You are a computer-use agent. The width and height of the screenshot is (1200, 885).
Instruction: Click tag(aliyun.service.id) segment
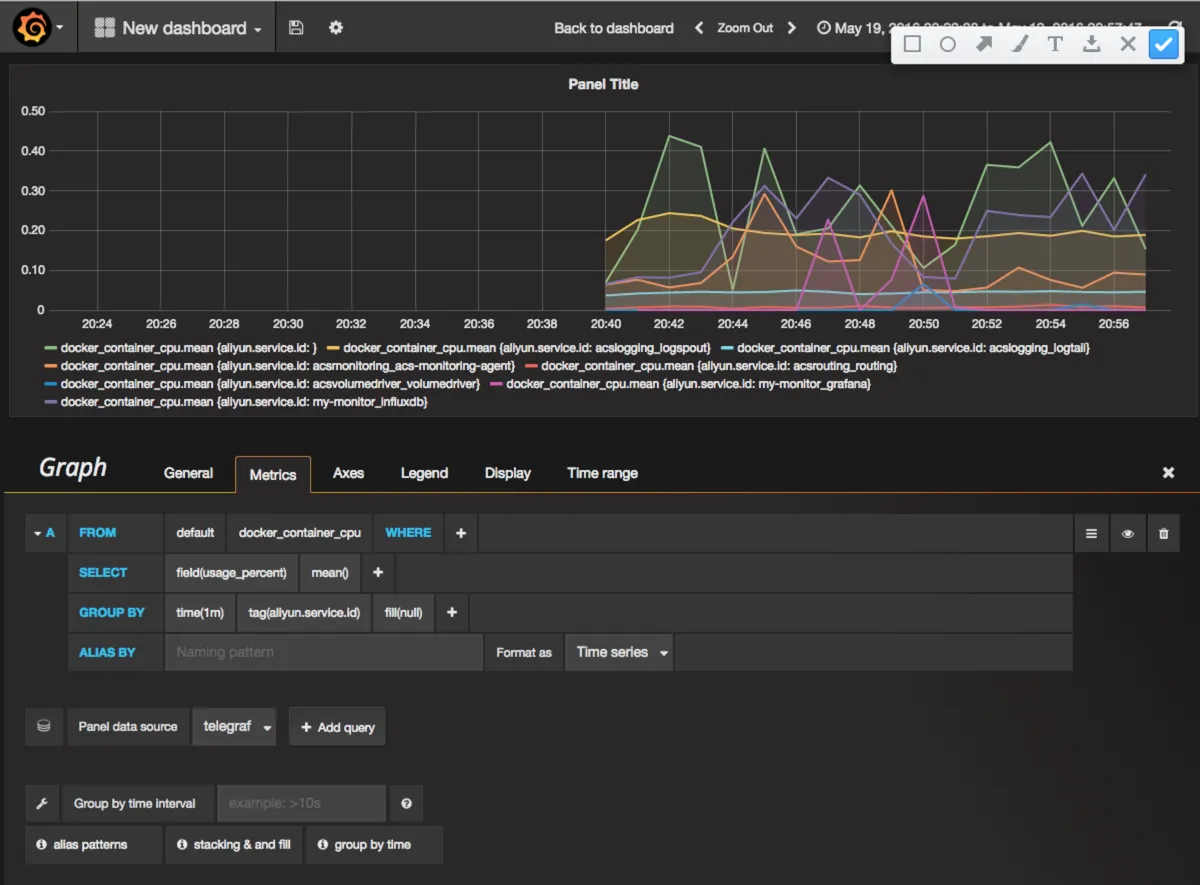(305, 612)
